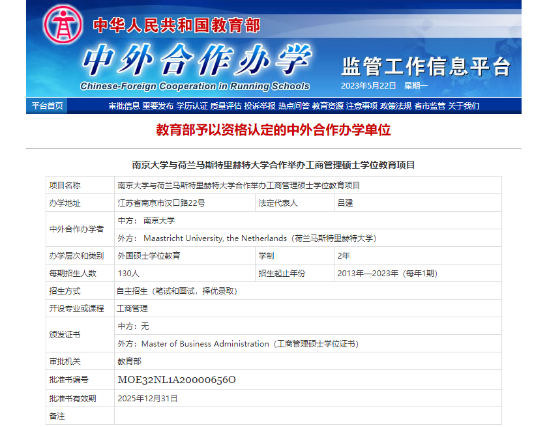Select the 法定代表人 label cell

(x=295, y=203)
